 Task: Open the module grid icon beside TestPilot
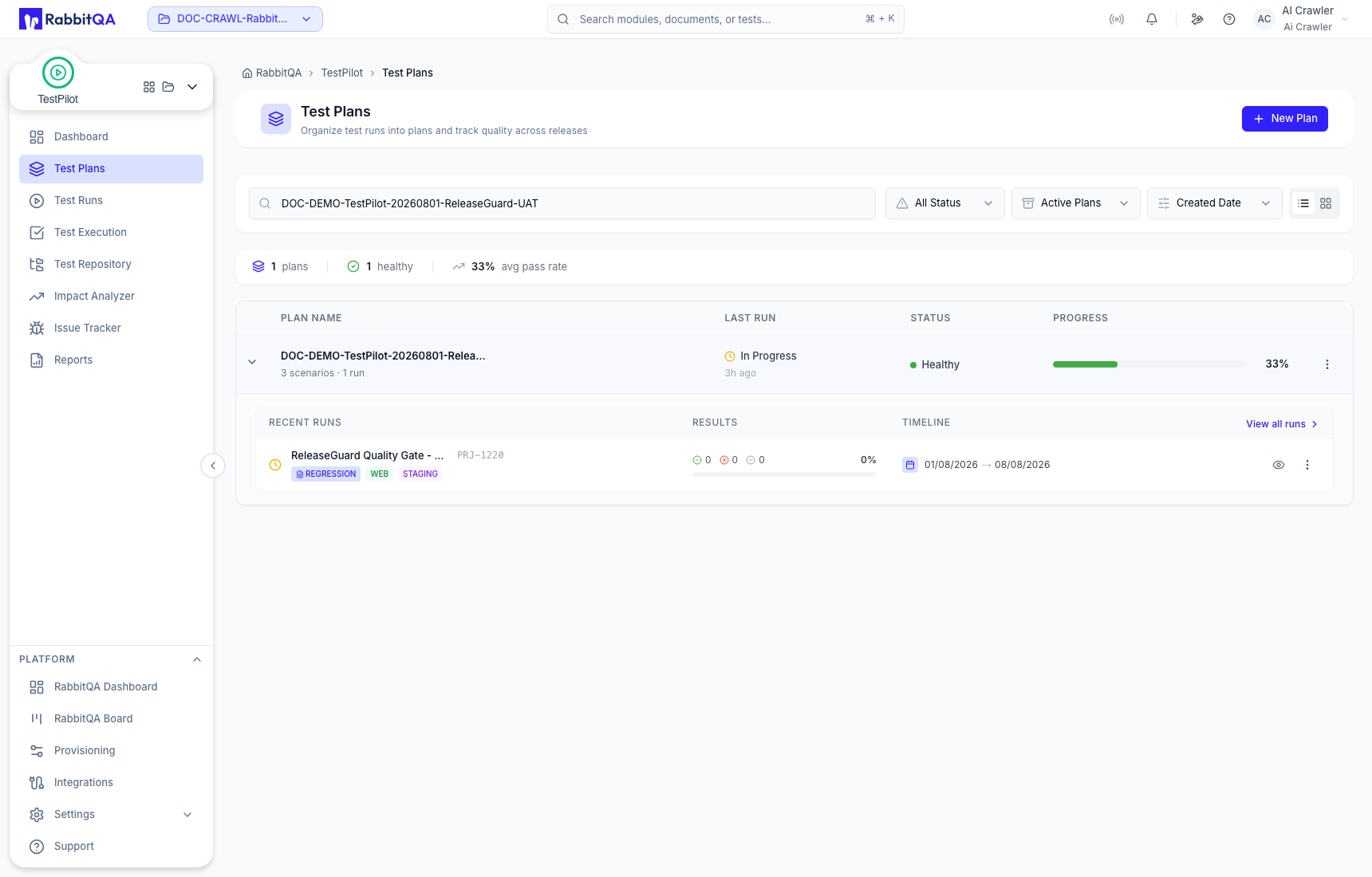click(x=149, y=87)
